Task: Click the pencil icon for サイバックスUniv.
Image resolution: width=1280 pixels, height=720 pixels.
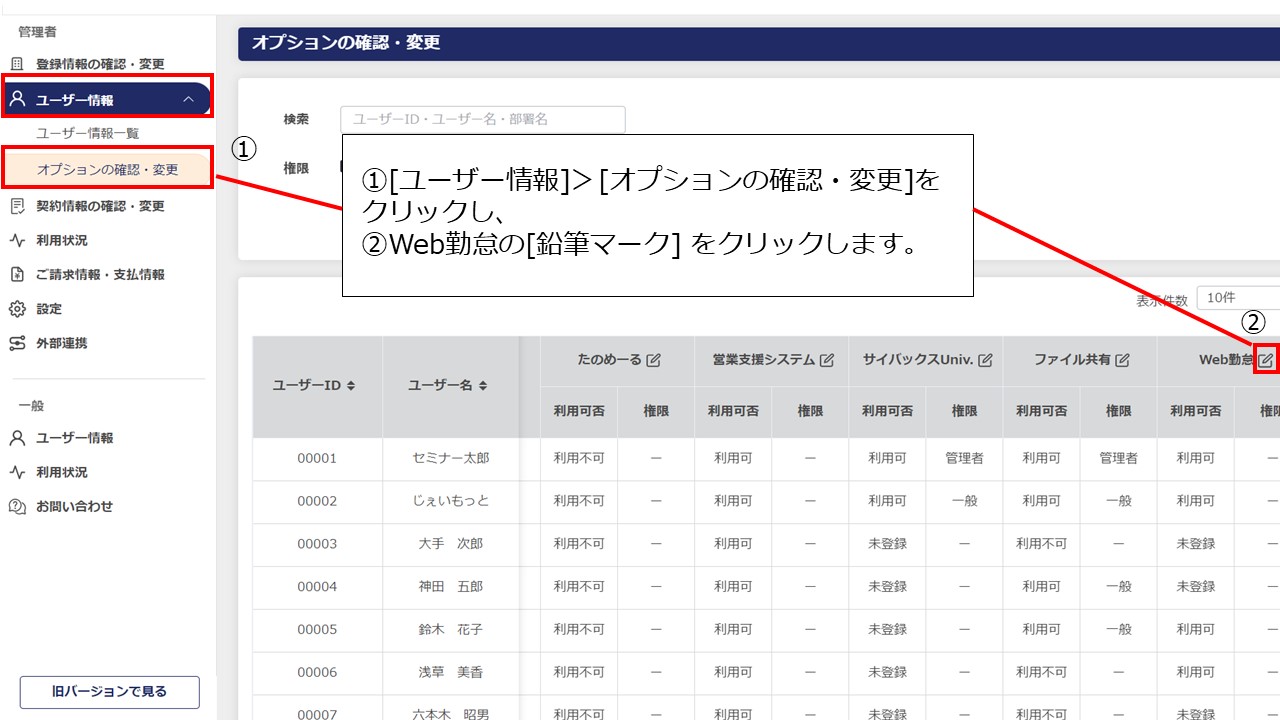Action: pyautogui.click(x=985, y=361)
